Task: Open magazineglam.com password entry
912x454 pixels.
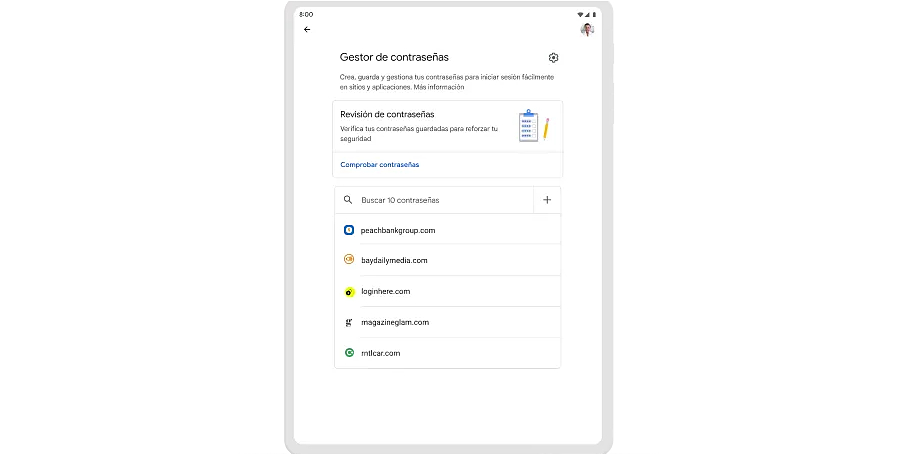Action: coord(448,322)
